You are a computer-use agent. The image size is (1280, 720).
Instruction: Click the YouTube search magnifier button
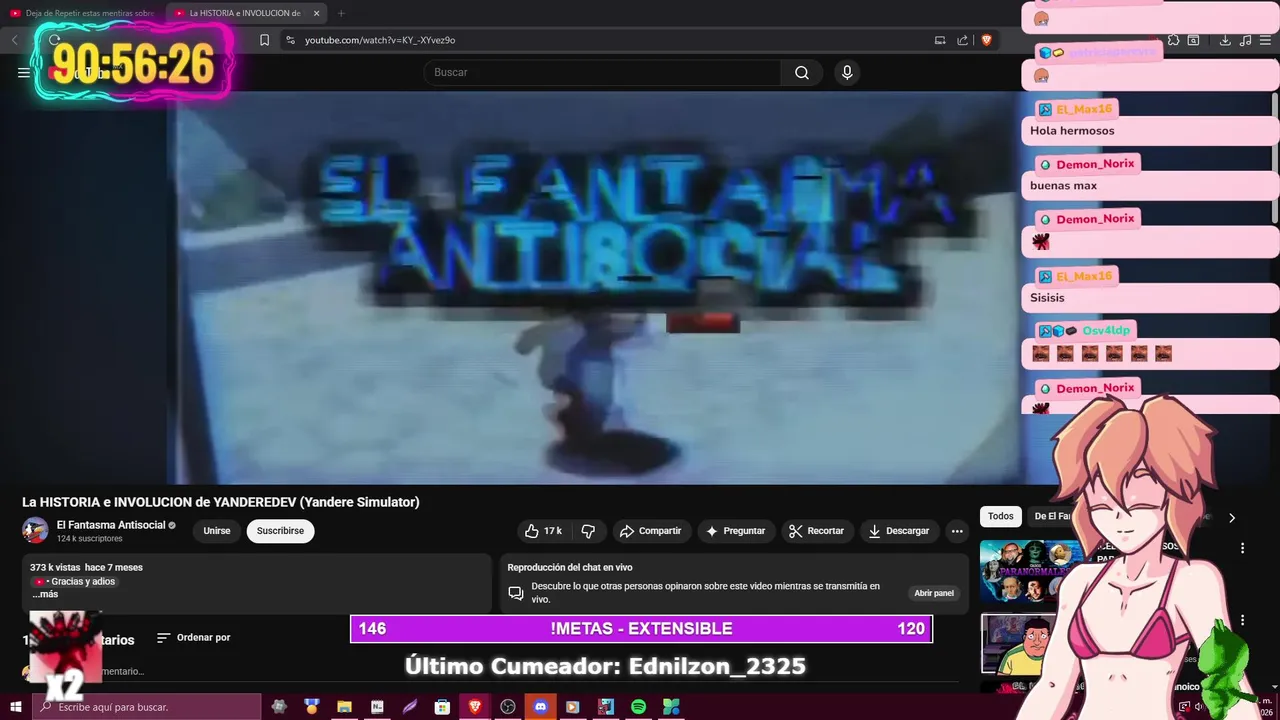click(x=802, y=72)
